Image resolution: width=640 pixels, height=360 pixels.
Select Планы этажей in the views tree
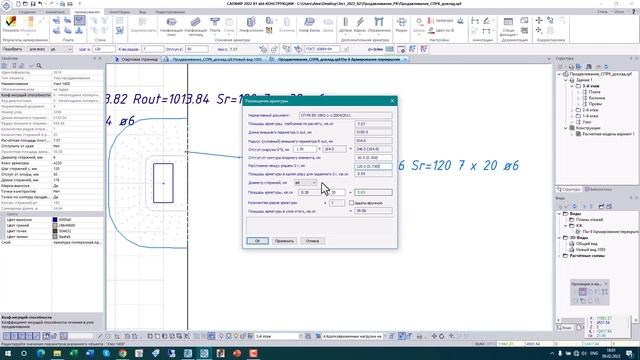[589, 220]
